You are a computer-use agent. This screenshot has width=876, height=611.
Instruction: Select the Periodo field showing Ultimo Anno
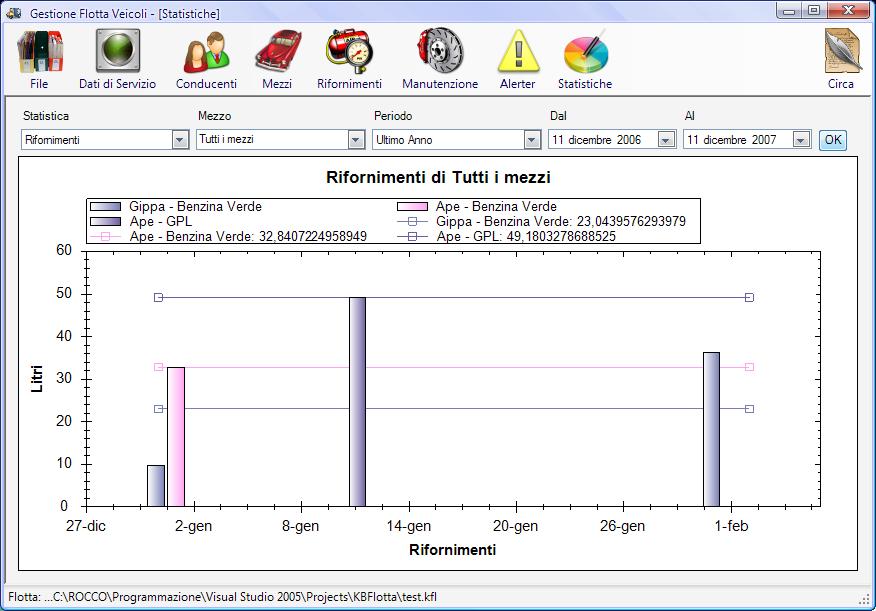coord(456,140)
